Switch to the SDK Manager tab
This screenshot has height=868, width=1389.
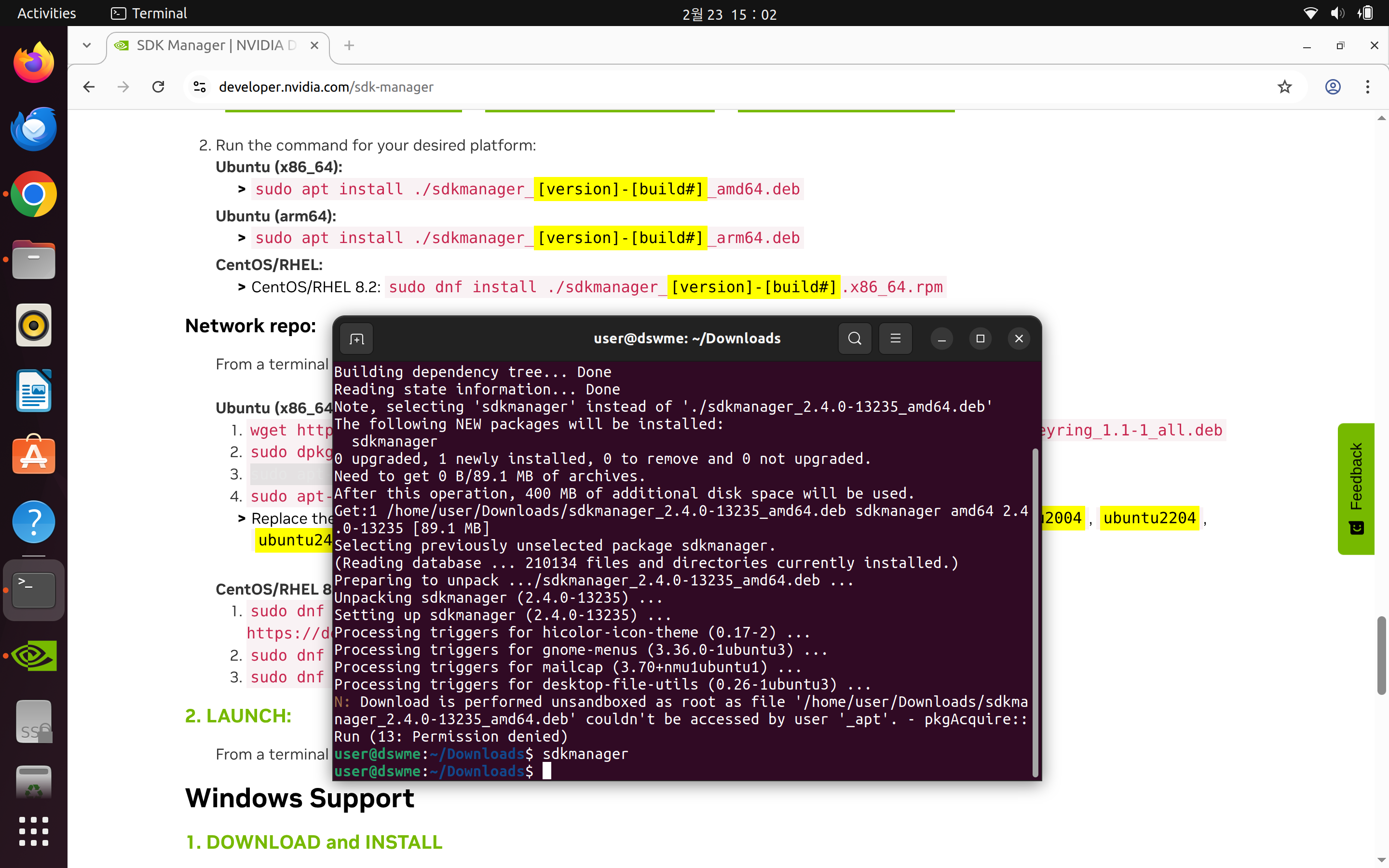215,45
